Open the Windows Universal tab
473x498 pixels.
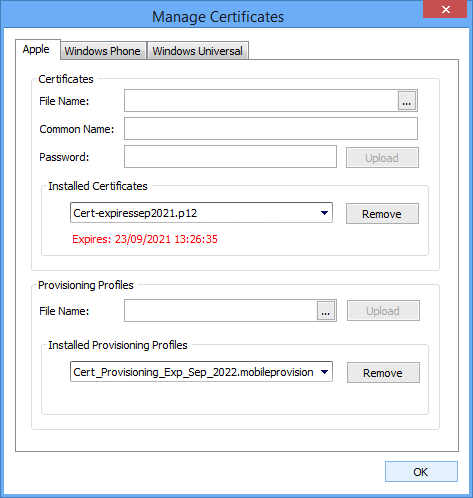[x=198, y=51]
